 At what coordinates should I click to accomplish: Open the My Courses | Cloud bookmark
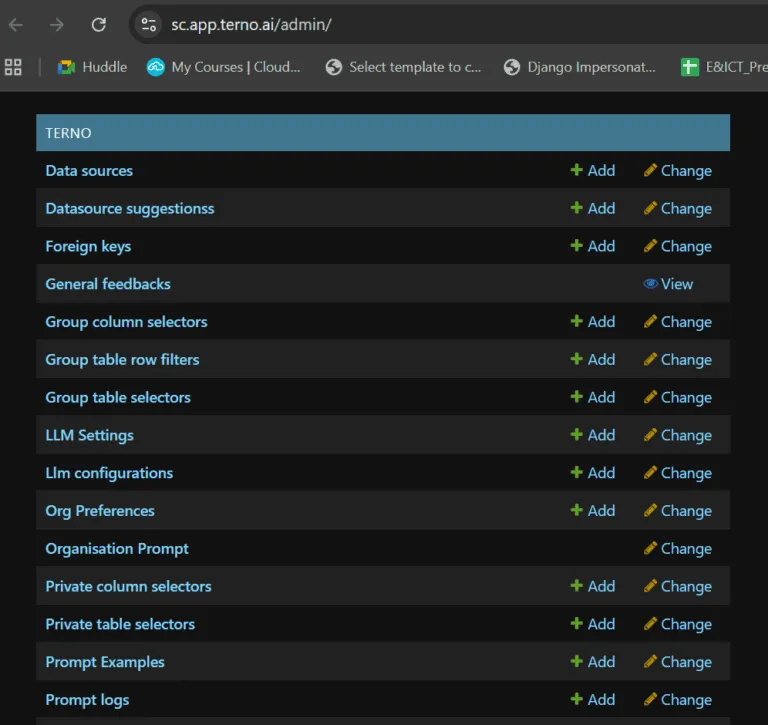point(223,67)
